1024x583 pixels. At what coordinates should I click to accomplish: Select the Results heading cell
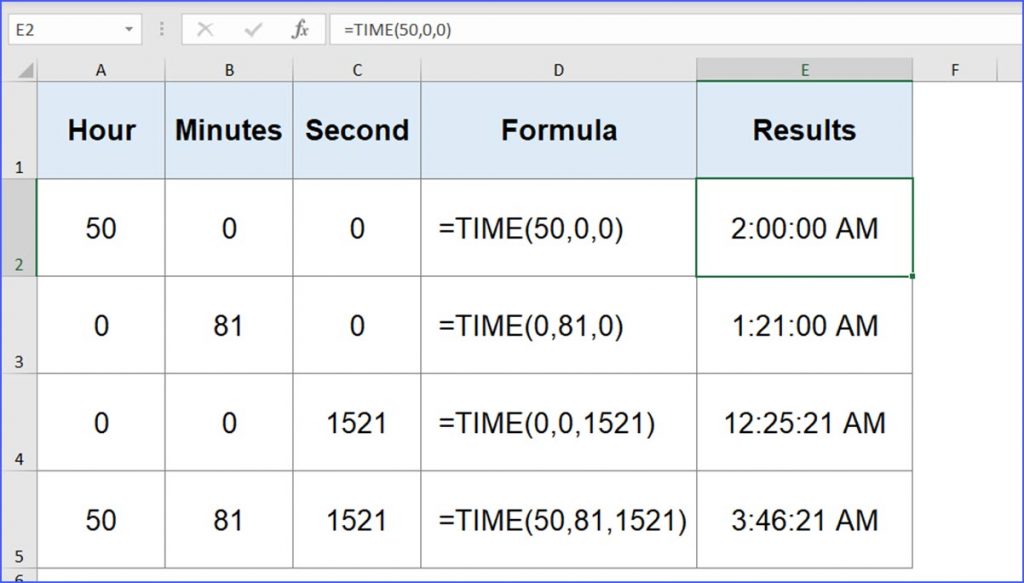[x=805, y=129]
